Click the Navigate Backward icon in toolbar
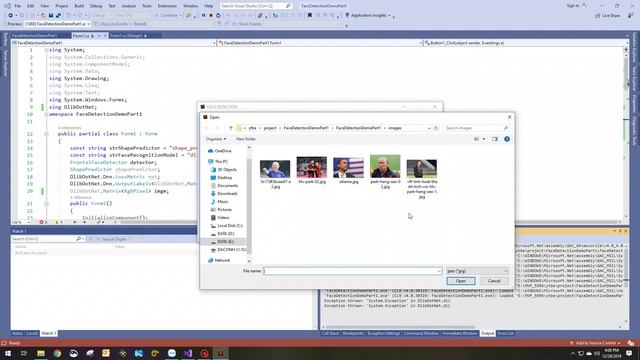The image size is (640, 360). pos(10,16)
